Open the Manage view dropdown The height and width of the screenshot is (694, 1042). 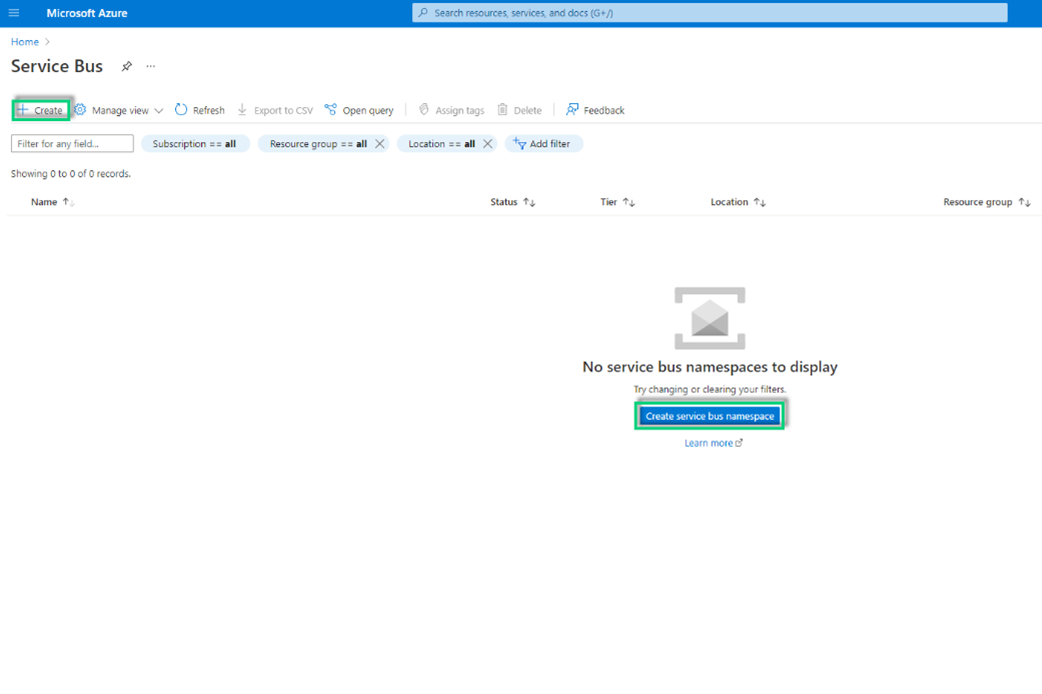(x=120, y=110)
